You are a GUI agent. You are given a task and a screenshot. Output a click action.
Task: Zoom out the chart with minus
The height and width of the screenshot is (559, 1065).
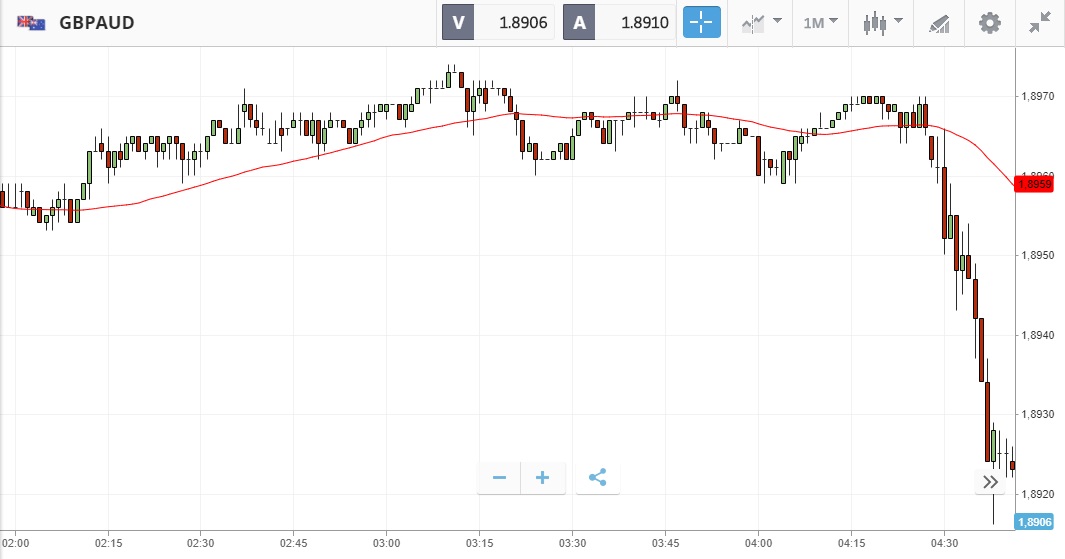499,478
